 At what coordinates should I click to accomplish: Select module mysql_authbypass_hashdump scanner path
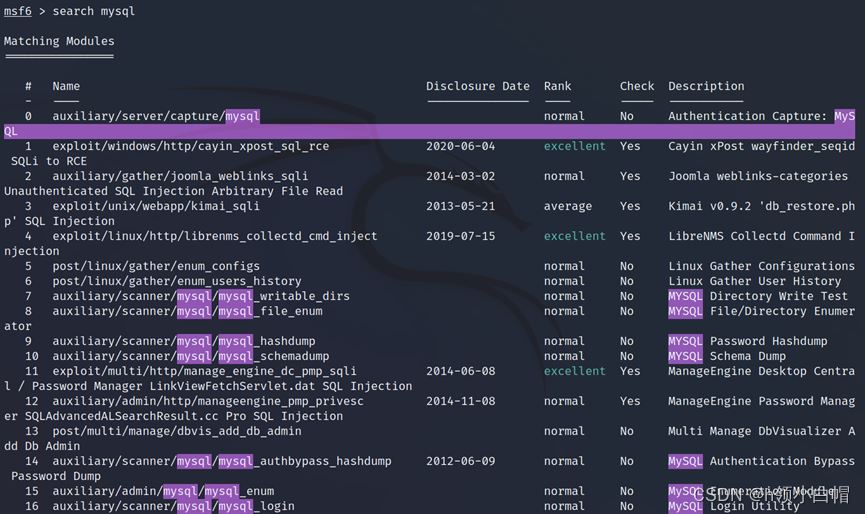click(x=222, y=461)
